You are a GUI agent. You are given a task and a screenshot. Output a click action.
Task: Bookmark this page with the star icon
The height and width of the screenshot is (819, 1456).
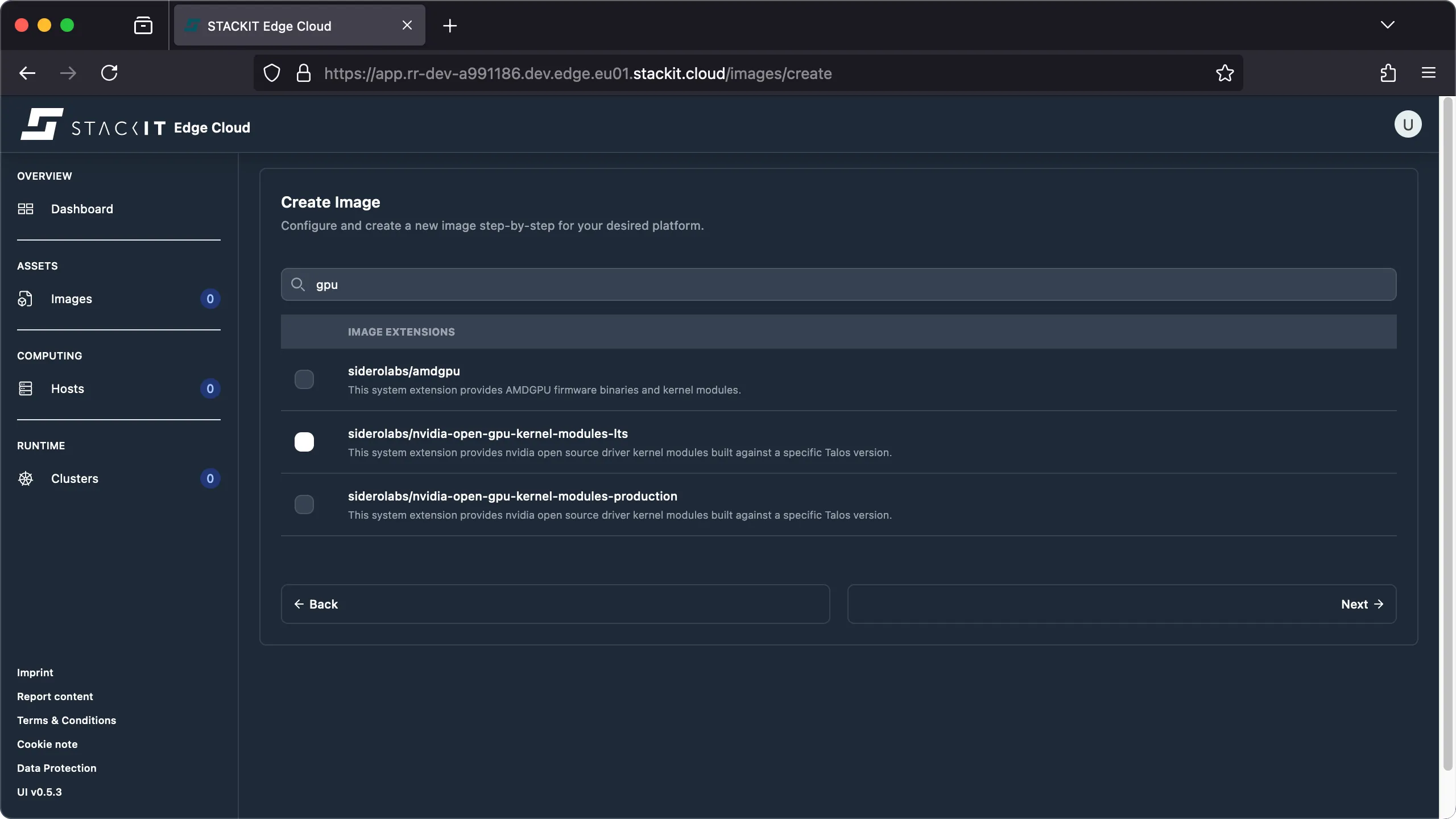point(1224,73)
